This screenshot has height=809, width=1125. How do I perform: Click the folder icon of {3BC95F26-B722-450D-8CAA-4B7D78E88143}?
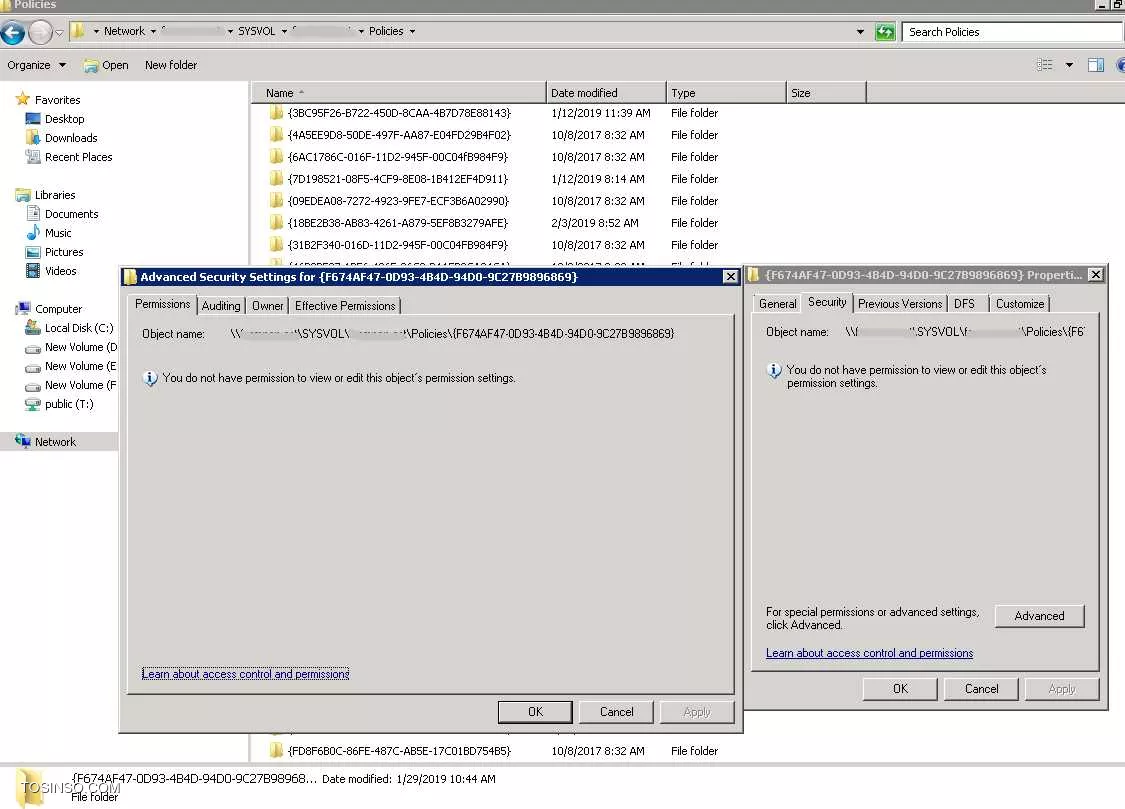tap(276, 113)
